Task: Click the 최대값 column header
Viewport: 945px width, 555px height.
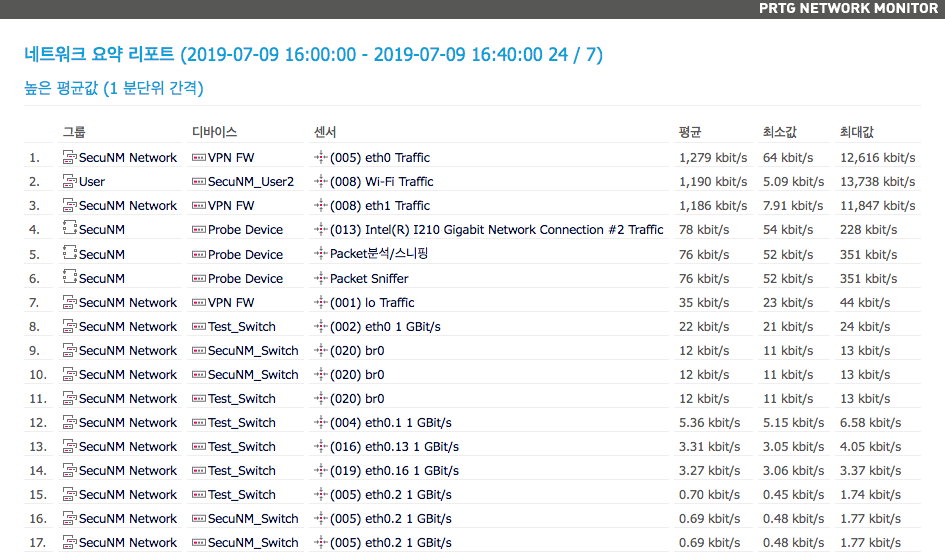Action: [857, 132]
